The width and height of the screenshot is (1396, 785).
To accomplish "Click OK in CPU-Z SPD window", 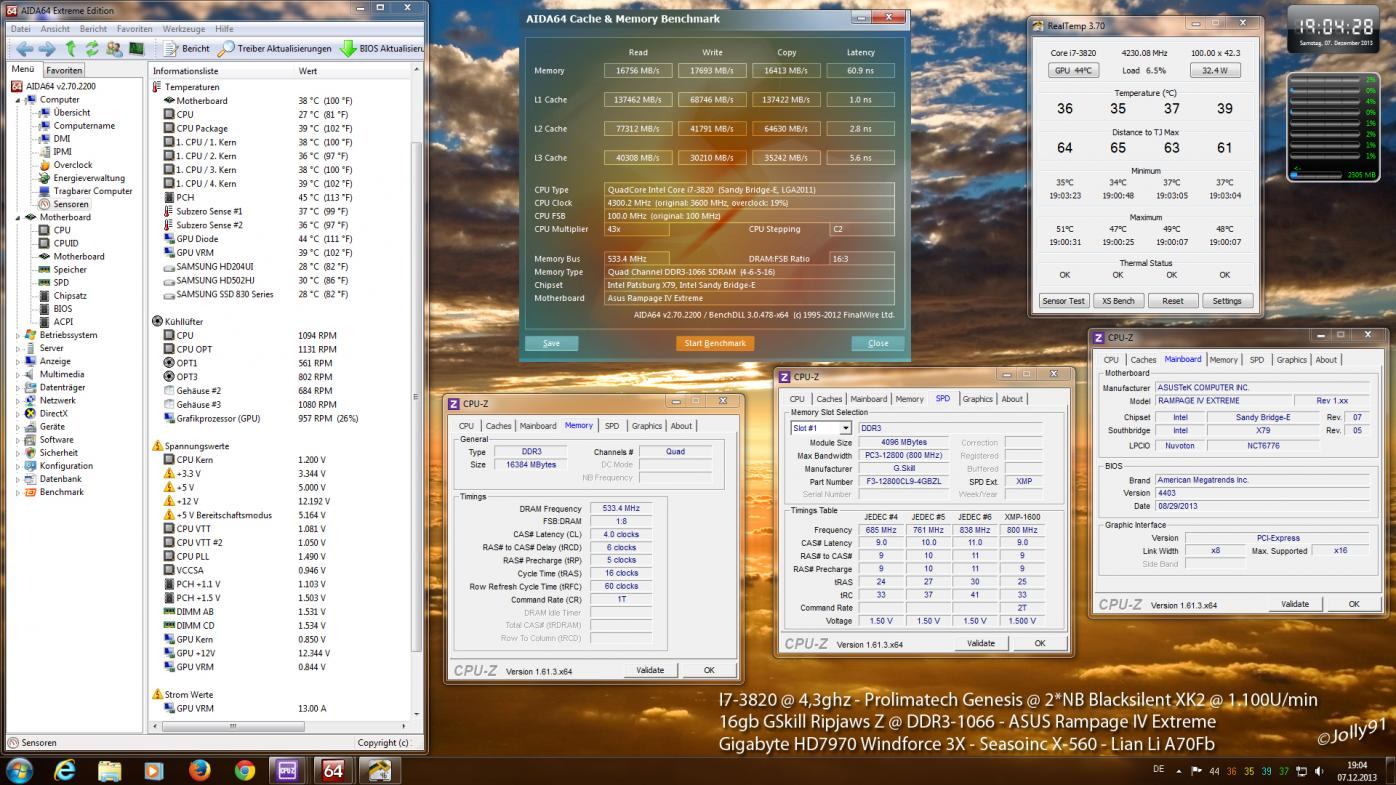I will pos(1039,643).
